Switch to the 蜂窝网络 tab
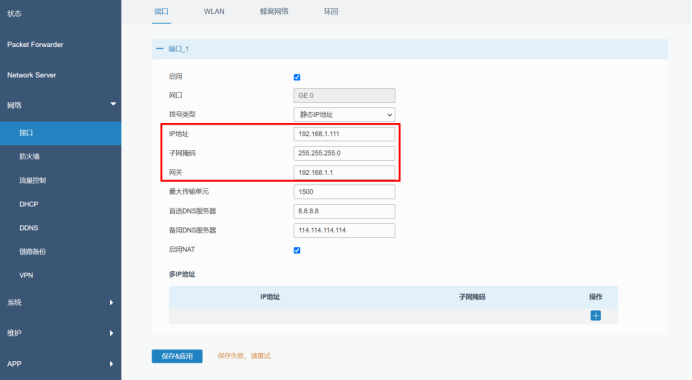This screenshot has height=380, width=692. pos(274,11)
